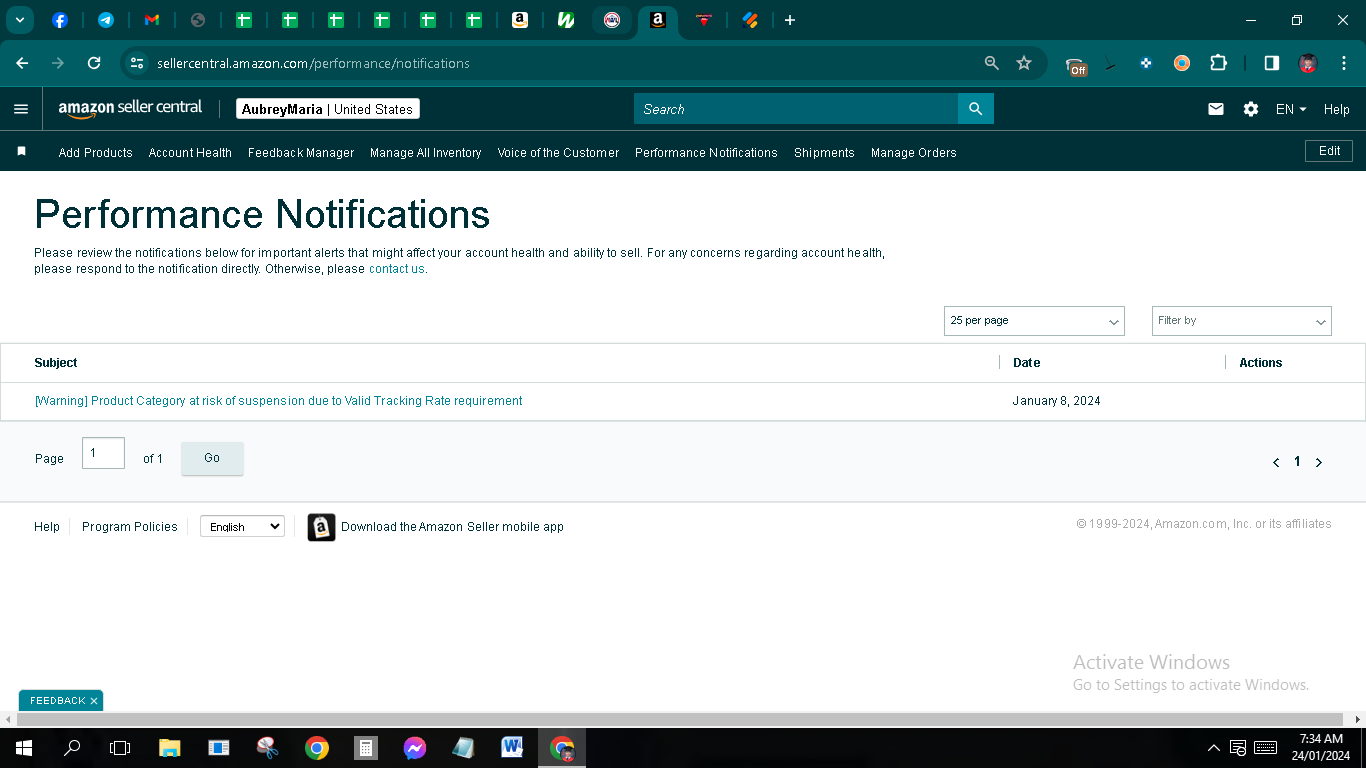Open the Seller Central mail messages icon
The image size is (1366, 768).
1216,109
